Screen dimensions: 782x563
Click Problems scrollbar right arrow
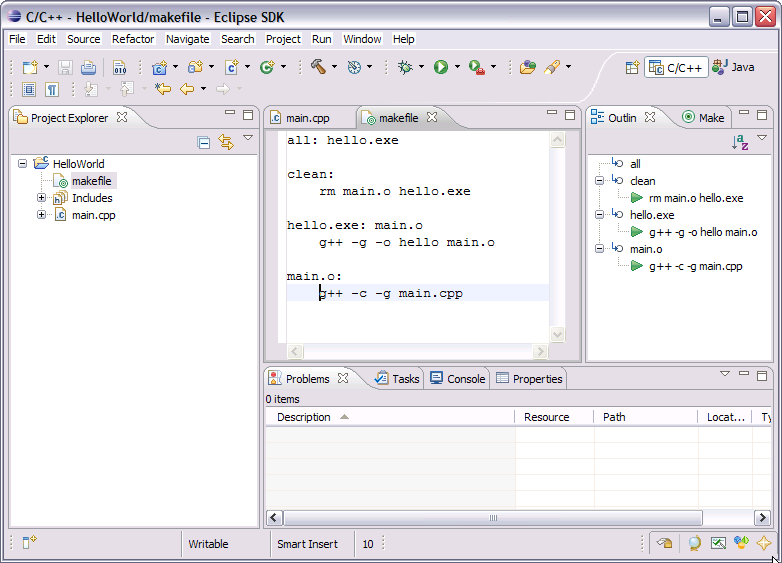762,518
